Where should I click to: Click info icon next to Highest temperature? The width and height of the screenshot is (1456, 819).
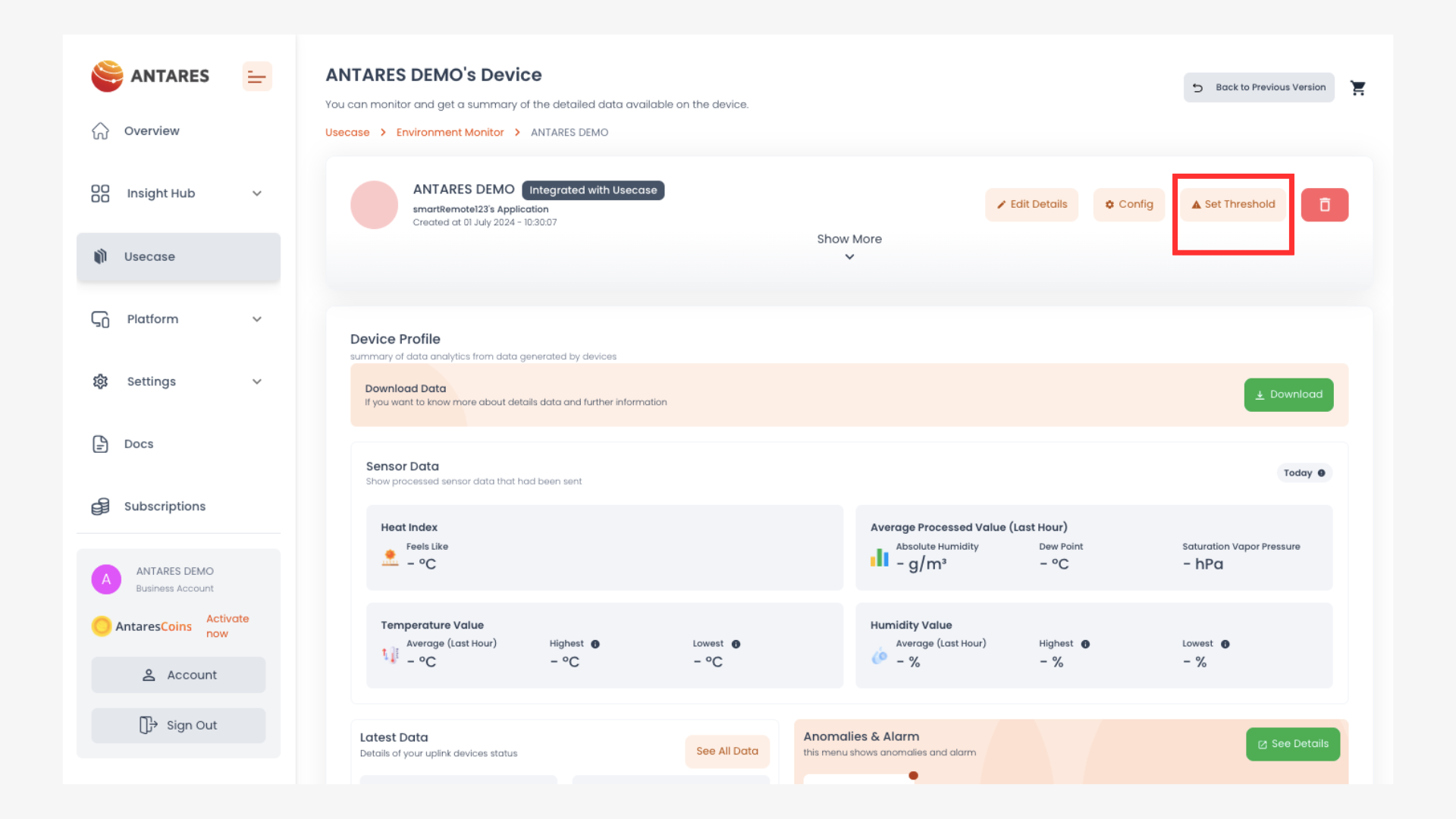[x=595, y=644]
